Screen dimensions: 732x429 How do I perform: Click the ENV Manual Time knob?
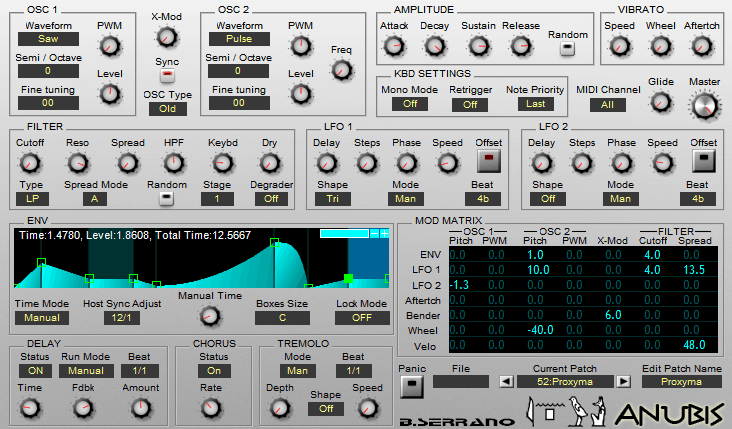tap(210, 316)
